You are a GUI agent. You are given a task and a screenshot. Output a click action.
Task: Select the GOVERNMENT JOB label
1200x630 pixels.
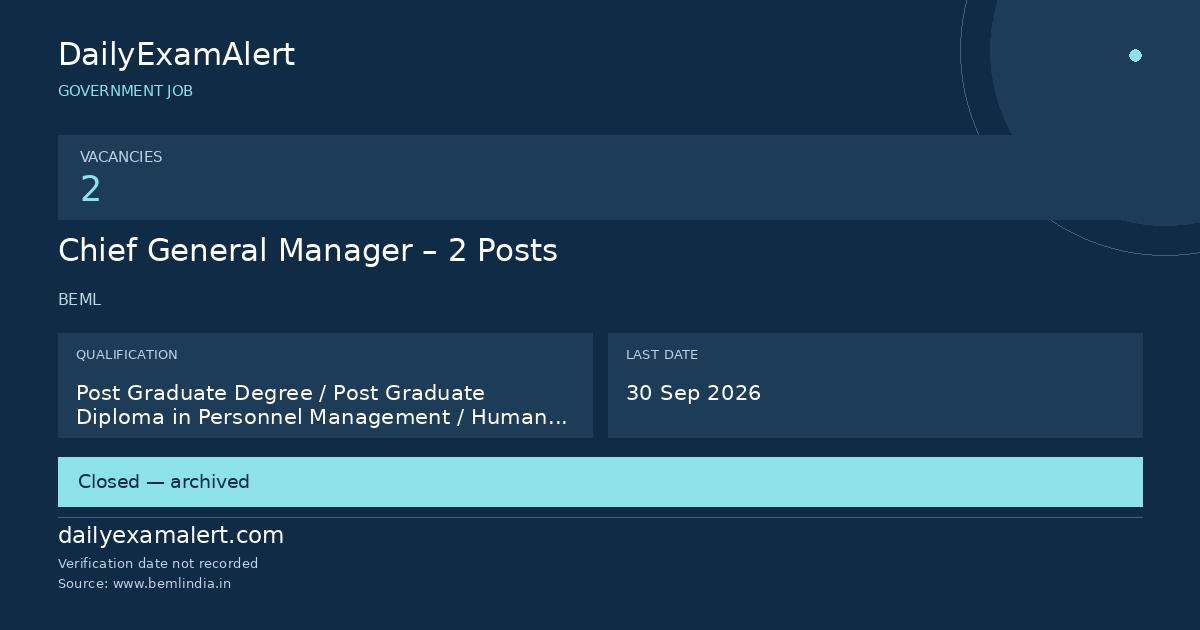[x=125, y=91]
